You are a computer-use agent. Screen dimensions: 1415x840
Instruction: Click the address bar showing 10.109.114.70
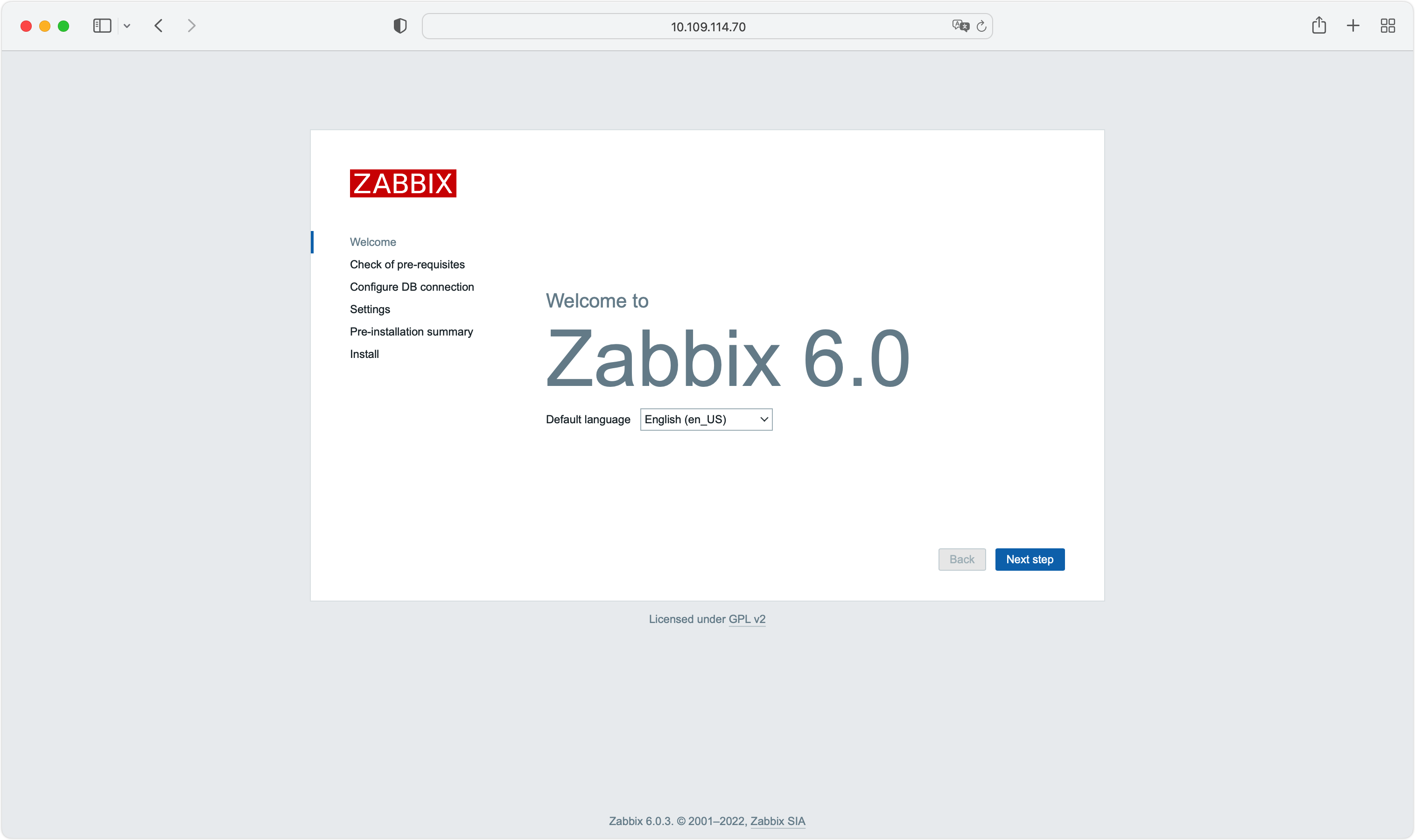pos(707,27)
